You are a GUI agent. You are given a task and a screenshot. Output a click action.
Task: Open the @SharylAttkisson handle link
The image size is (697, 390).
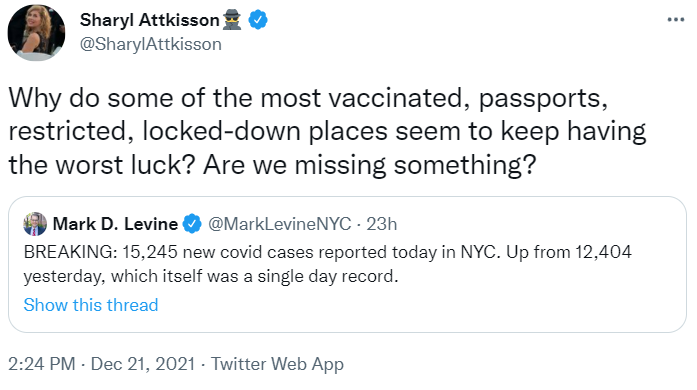(150, 44)
